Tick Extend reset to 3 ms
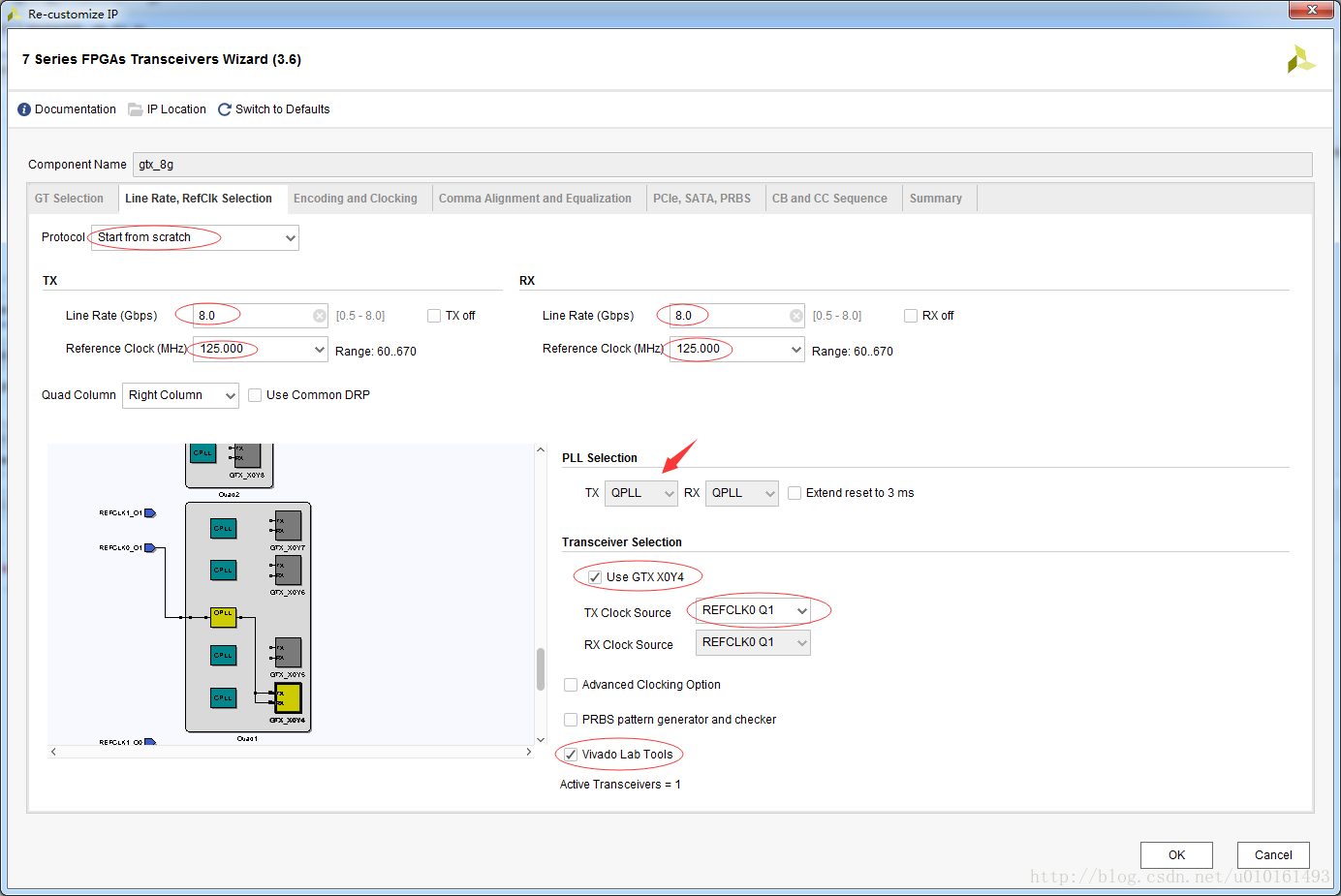 click(x=795, y=493)
